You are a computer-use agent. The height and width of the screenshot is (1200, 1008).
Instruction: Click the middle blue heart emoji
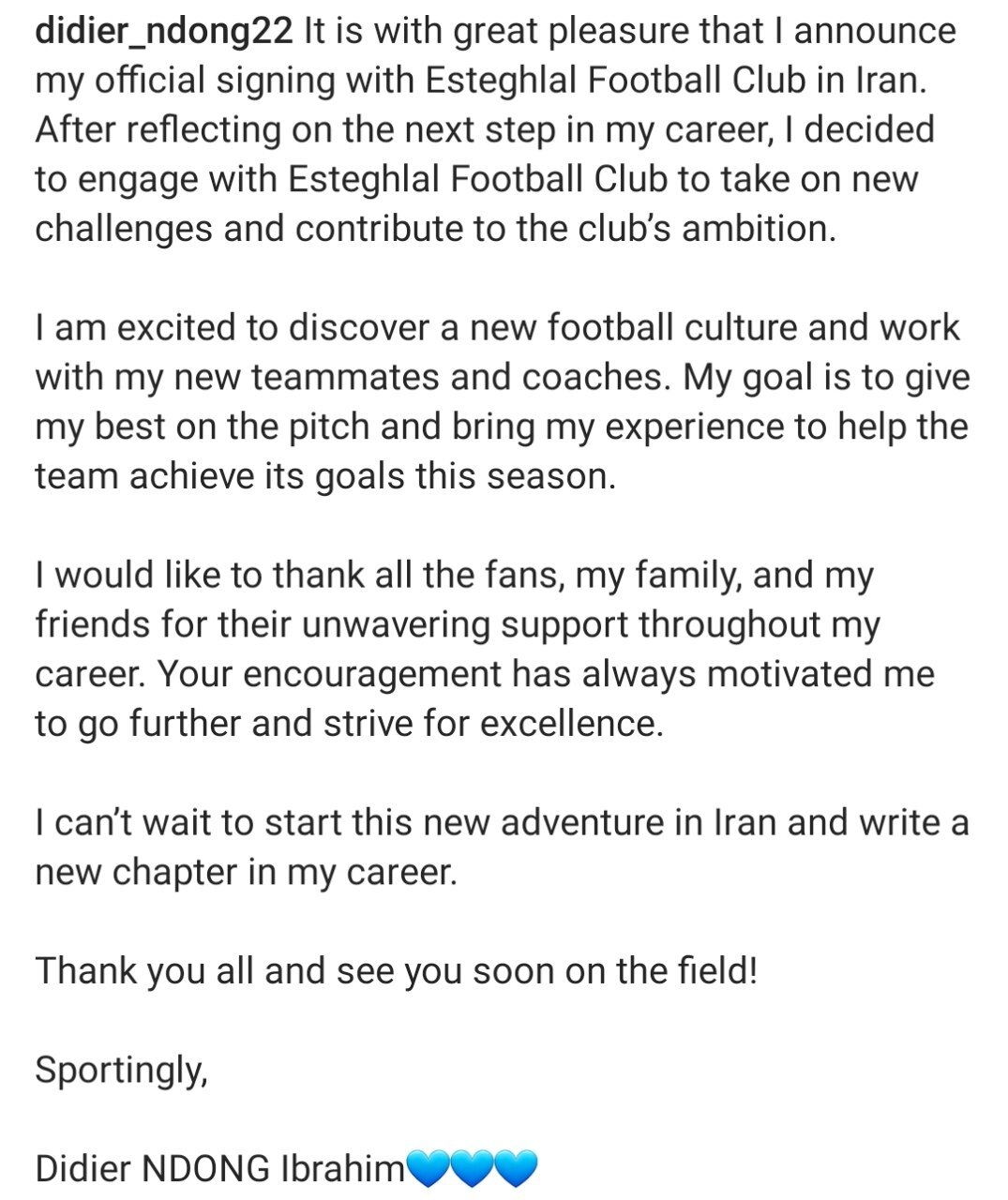pyautogui.click(x=472, y=1169)
